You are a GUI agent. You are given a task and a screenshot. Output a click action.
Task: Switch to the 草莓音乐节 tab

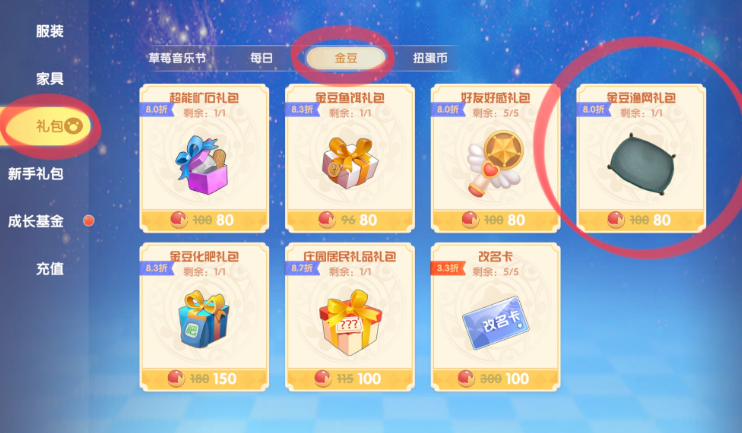[177, 58]
